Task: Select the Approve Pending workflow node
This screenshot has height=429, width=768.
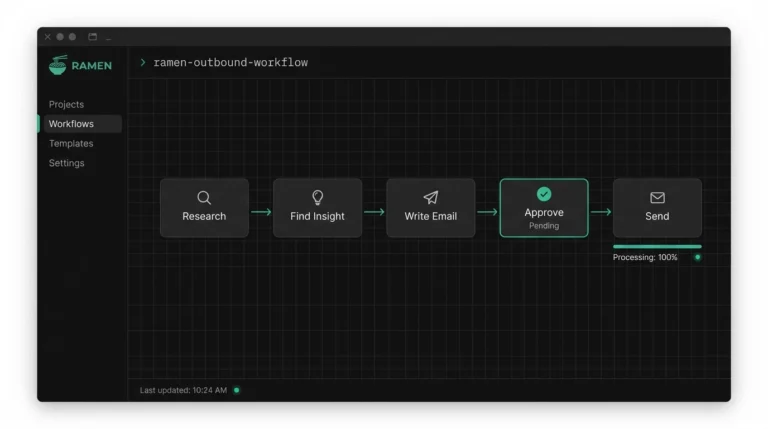Action: click(544, 209)
